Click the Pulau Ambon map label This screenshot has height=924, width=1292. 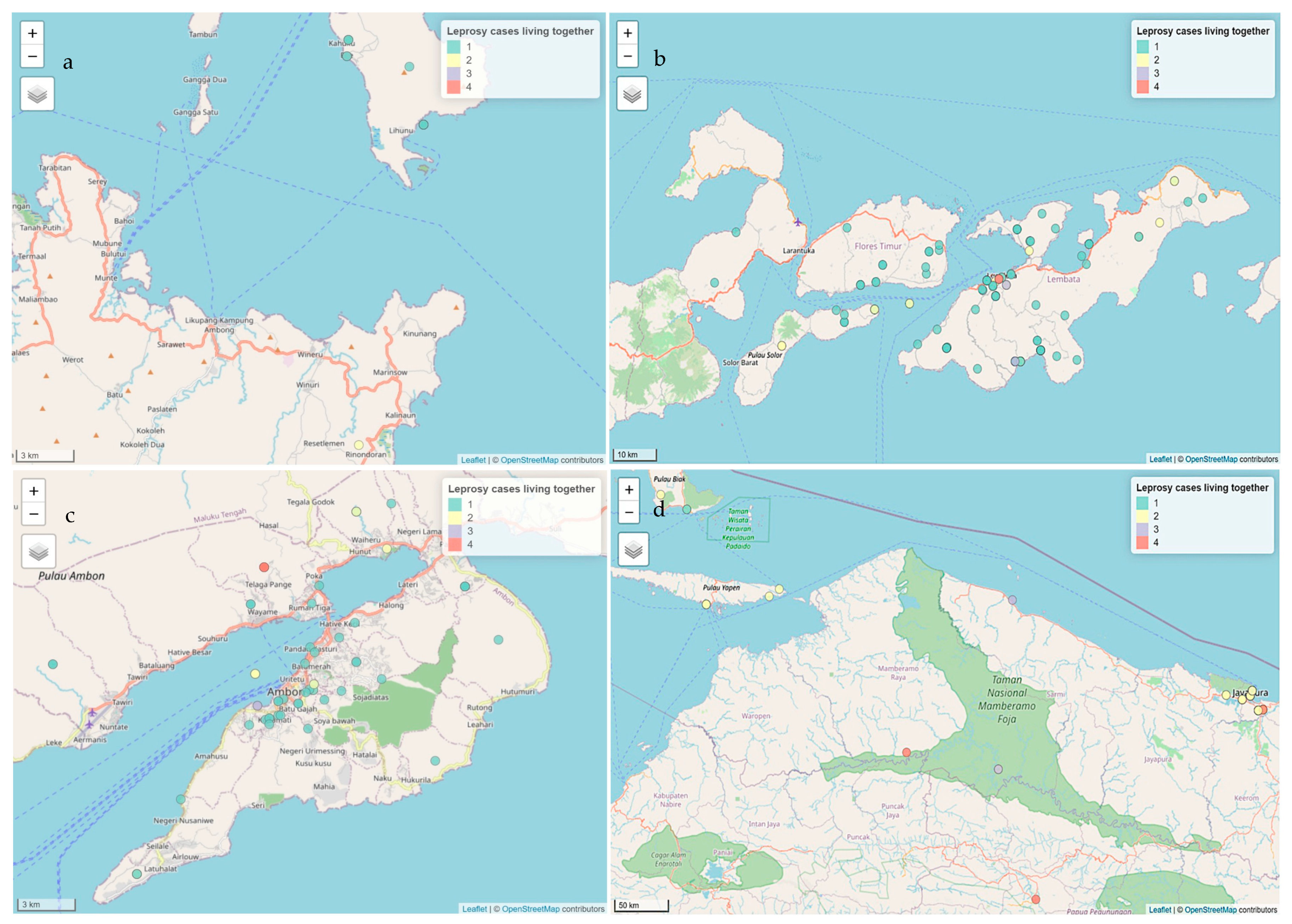pyautogui.click(x=72, y=576)
